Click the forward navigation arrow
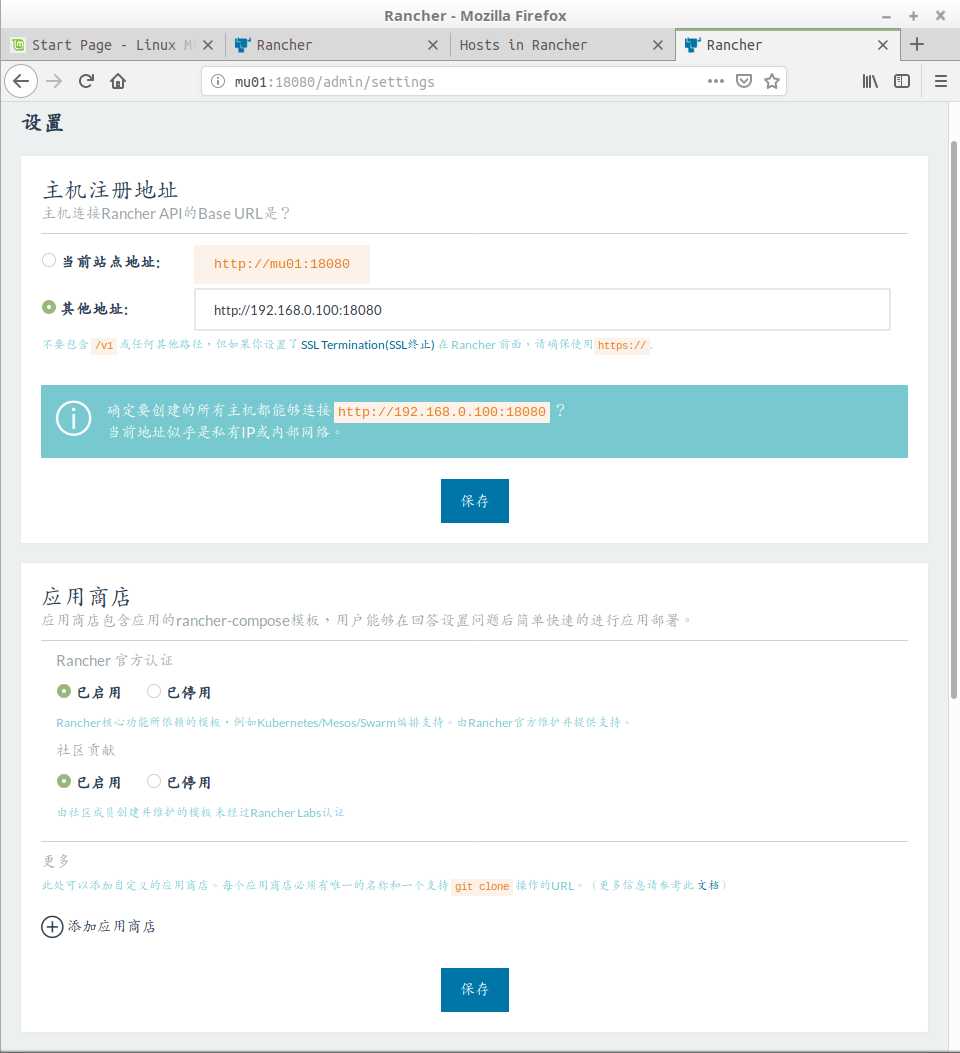 click(54, 81)
